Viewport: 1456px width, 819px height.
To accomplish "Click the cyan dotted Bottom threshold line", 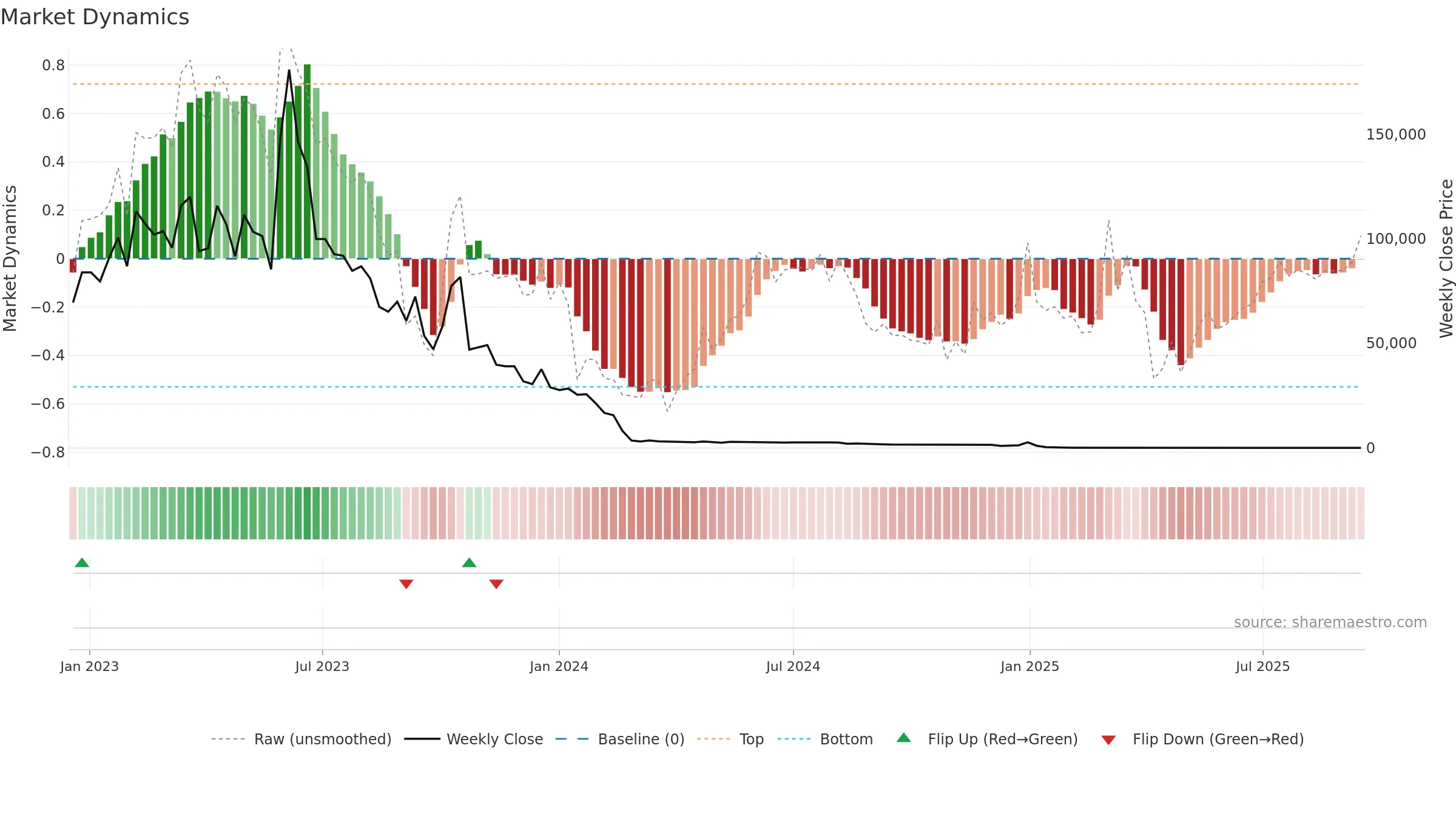I will (x=716, y=386).
